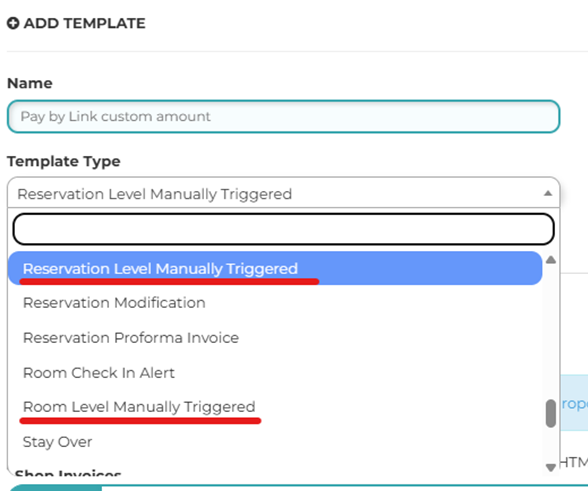The image size is (588, 491).
Task: Click the list scrollbar down arrow
Action: 550,467
